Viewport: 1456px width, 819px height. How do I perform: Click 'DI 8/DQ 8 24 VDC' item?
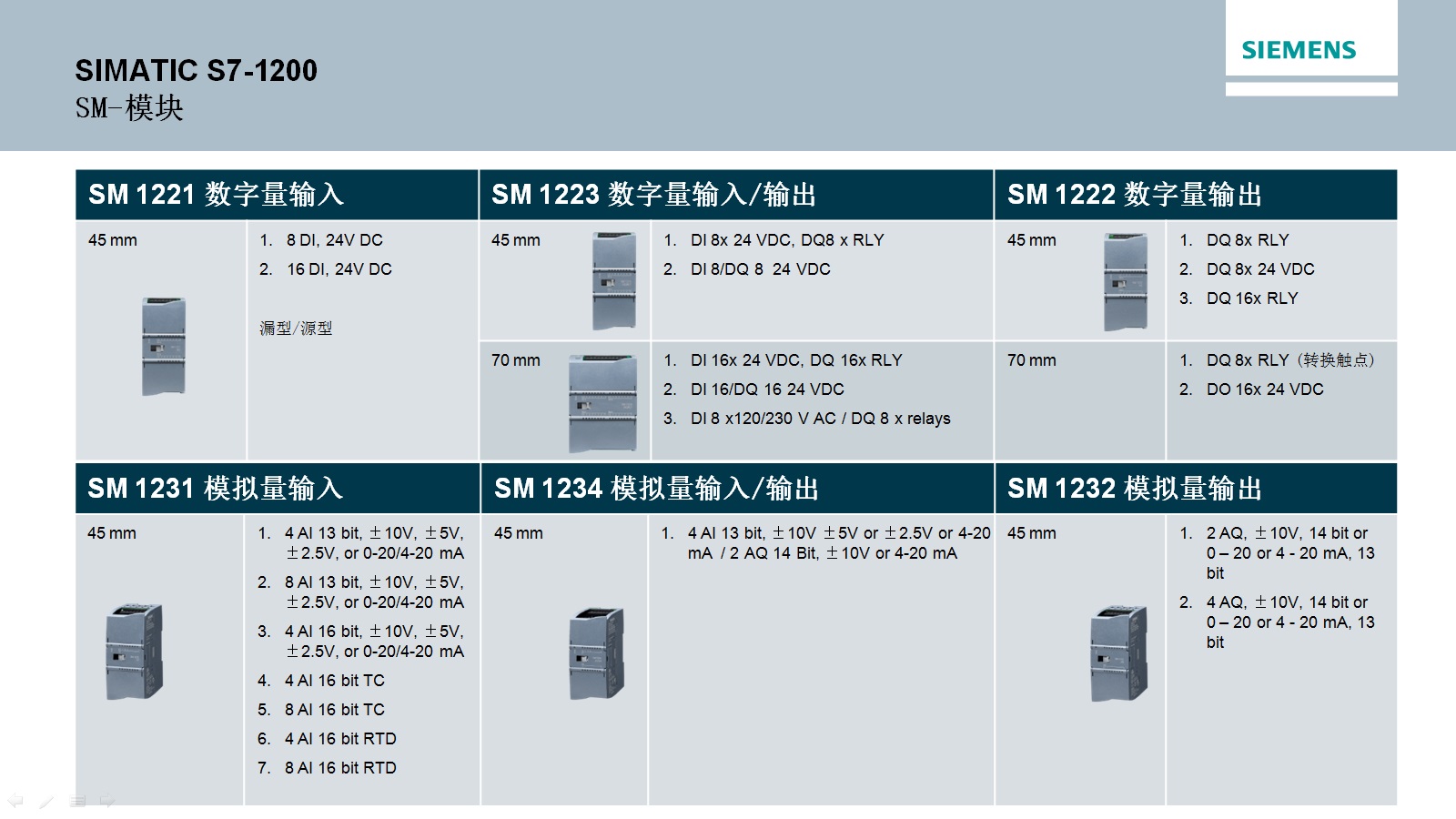(x=761, y=269)
